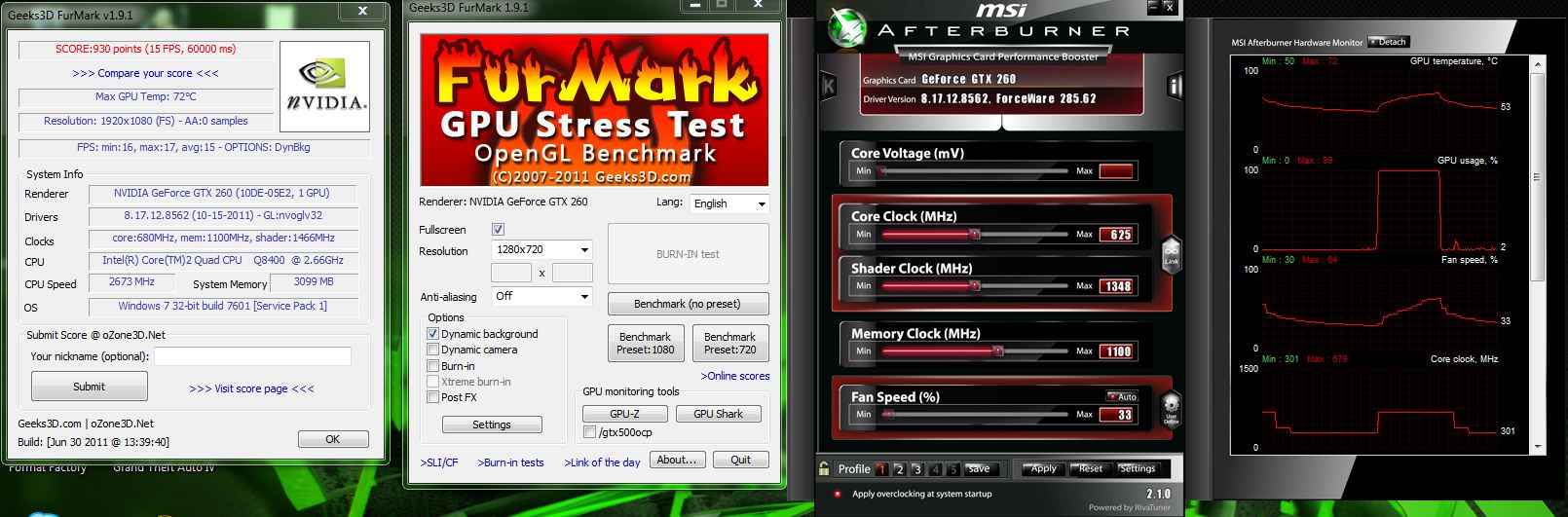Open the Visit score page link

(x=251, y=388)
